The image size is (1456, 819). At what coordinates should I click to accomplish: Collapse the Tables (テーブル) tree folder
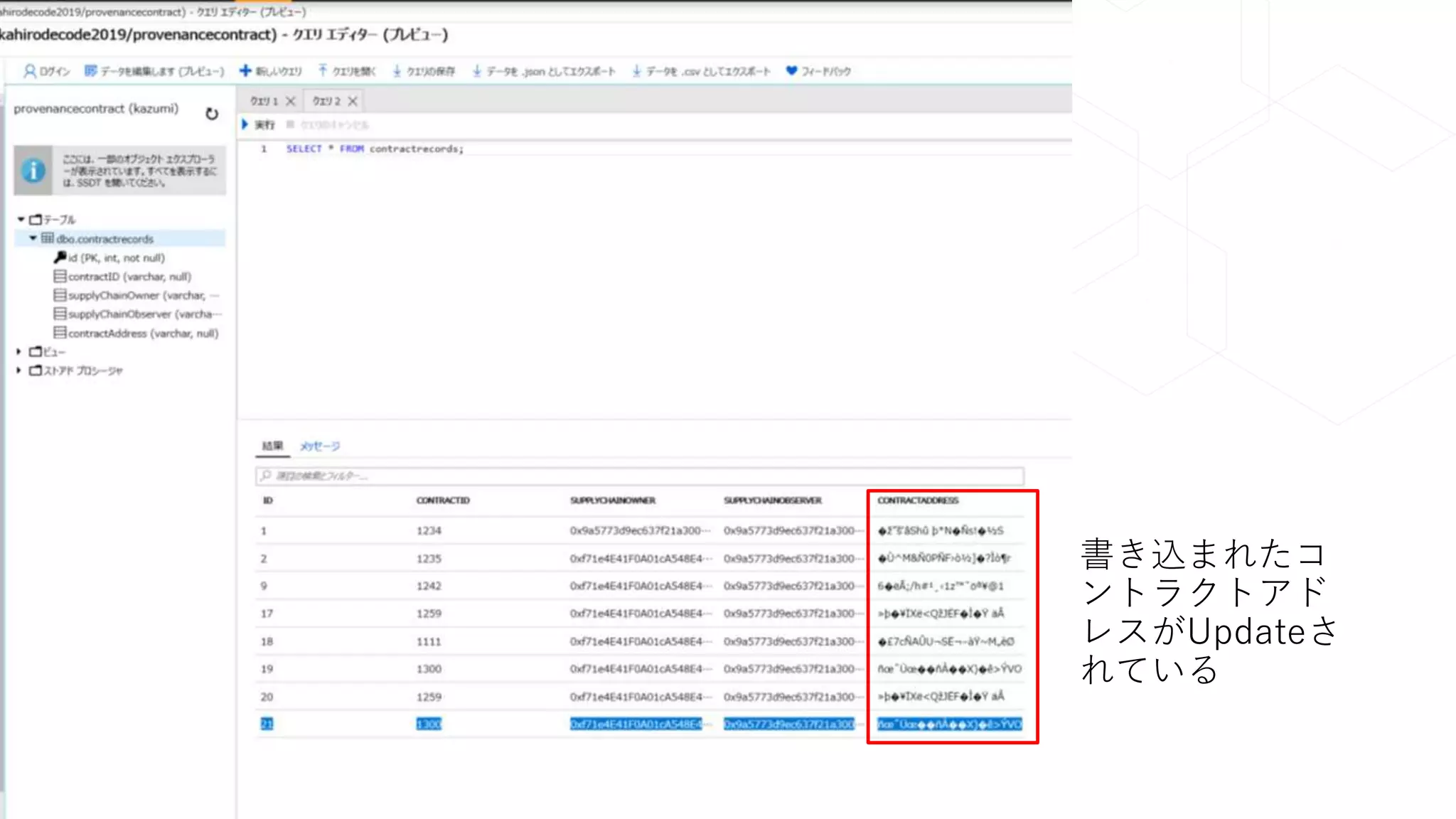coord(21,220)
